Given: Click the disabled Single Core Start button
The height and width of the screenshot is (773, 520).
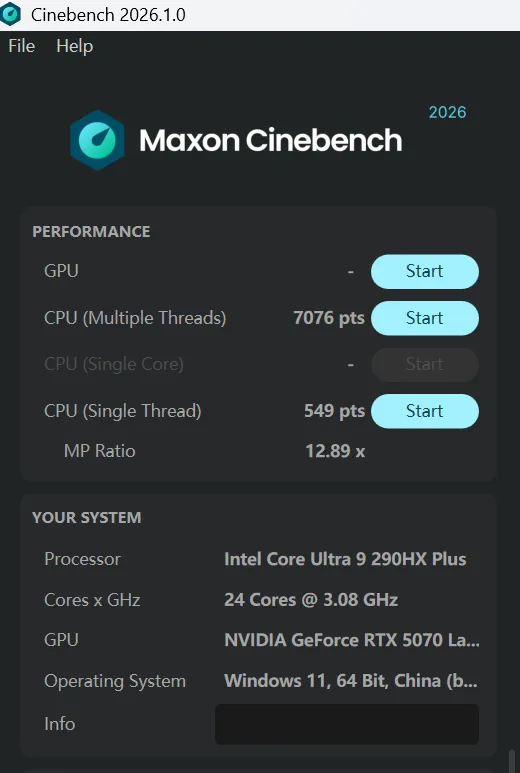Looking at the screenshot, I should [424, 364].
